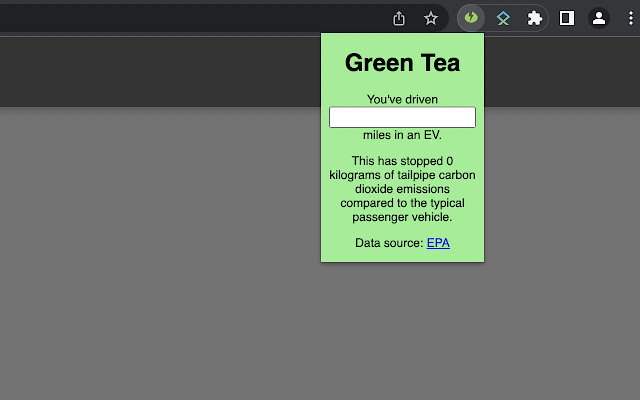Bookmark this page with the star icon

431,18
